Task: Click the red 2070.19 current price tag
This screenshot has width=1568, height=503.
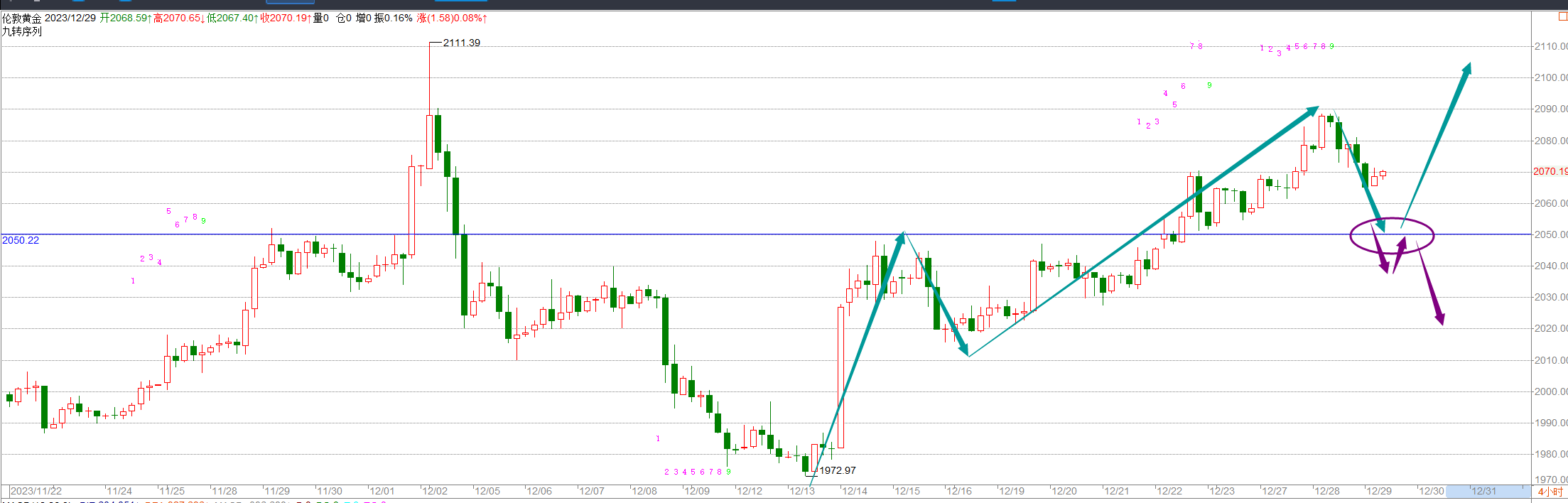Action: [x=1550, y=171]
